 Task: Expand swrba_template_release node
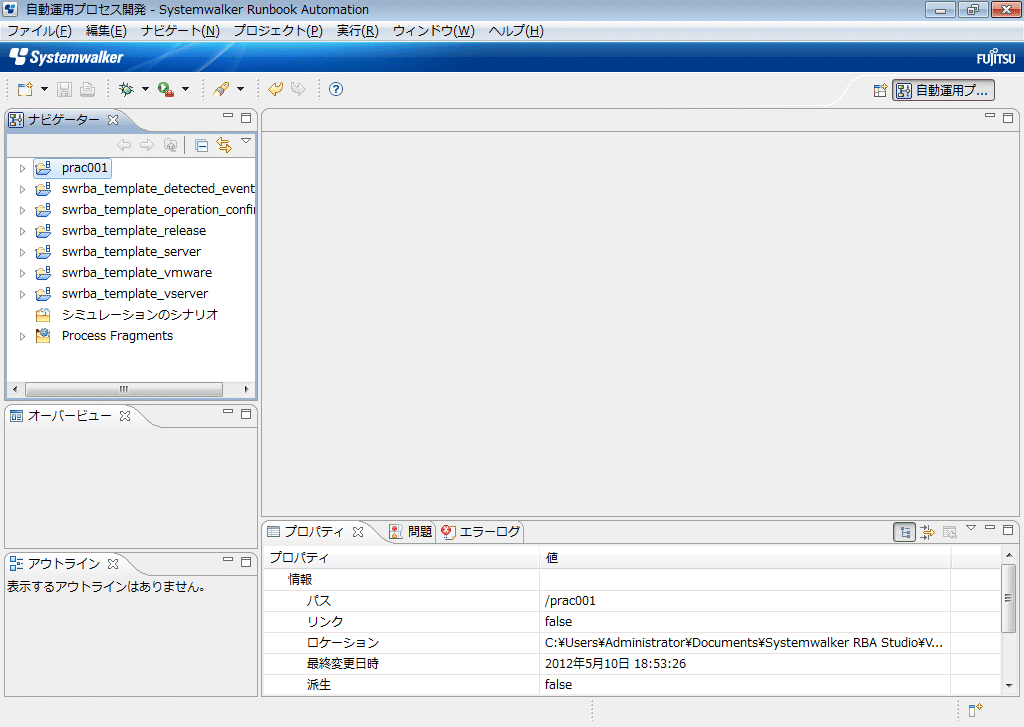click(x=22, y=231)
